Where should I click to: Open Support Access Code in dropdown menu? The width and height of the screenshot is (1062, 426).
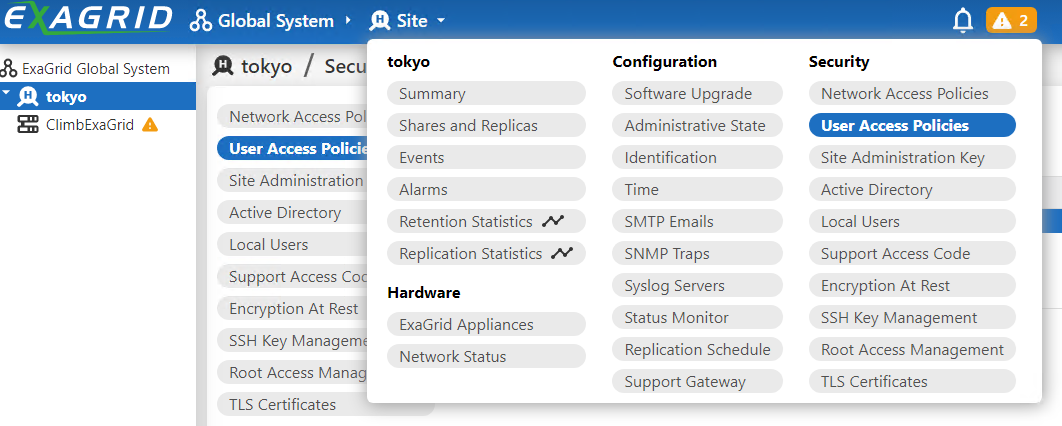click(912, 253)
